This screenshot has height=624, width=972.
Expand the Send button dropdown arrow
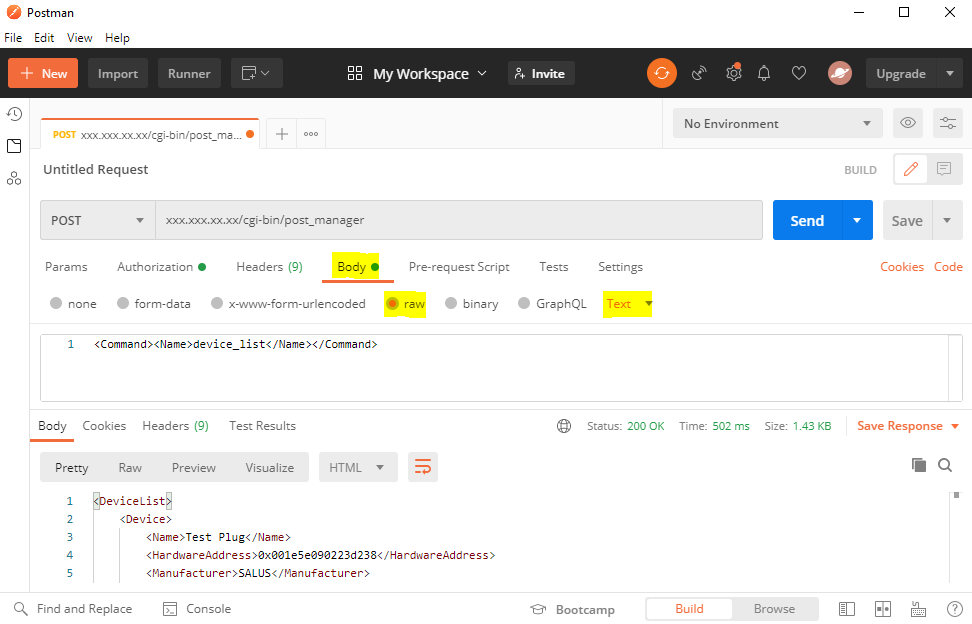click(x=857, y=220)
